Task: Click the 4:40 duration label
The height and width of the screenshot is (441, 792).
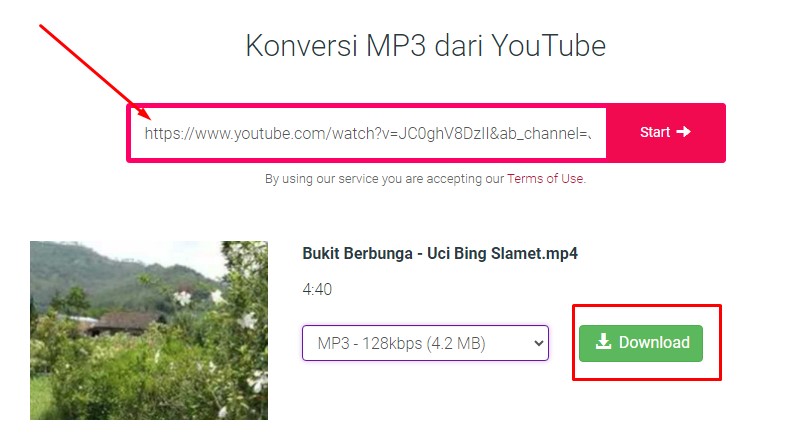Action: click(317, 289)
